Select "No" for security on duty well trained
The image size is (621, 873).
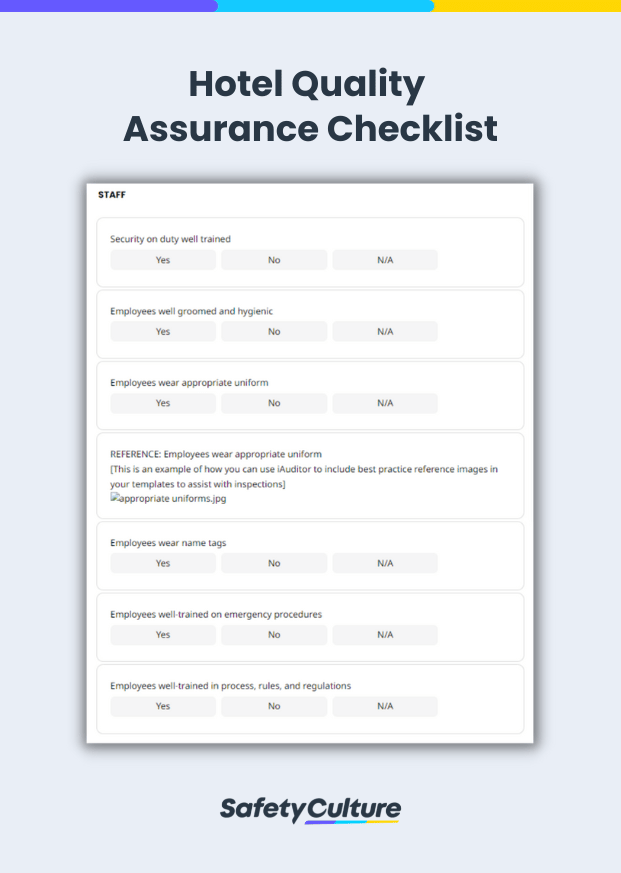coord(273,260)
